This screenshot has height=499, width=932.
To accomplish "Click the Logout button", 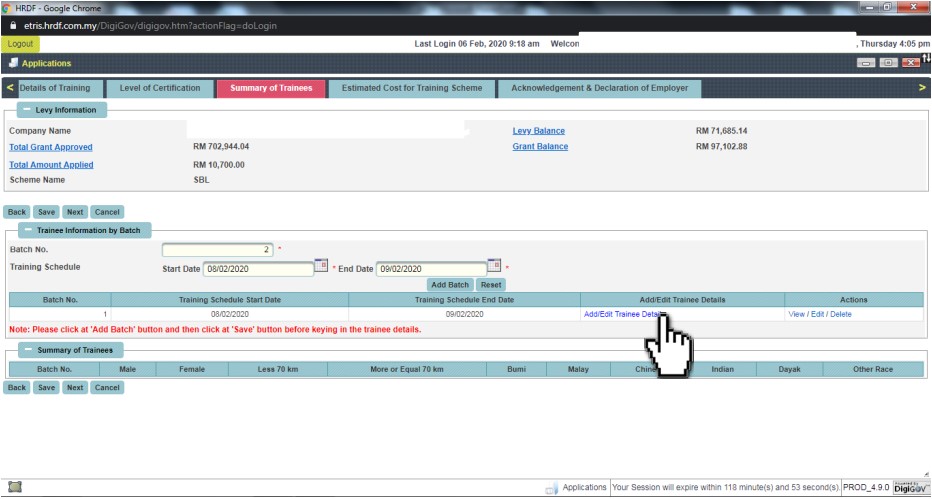I will [20, 44].
